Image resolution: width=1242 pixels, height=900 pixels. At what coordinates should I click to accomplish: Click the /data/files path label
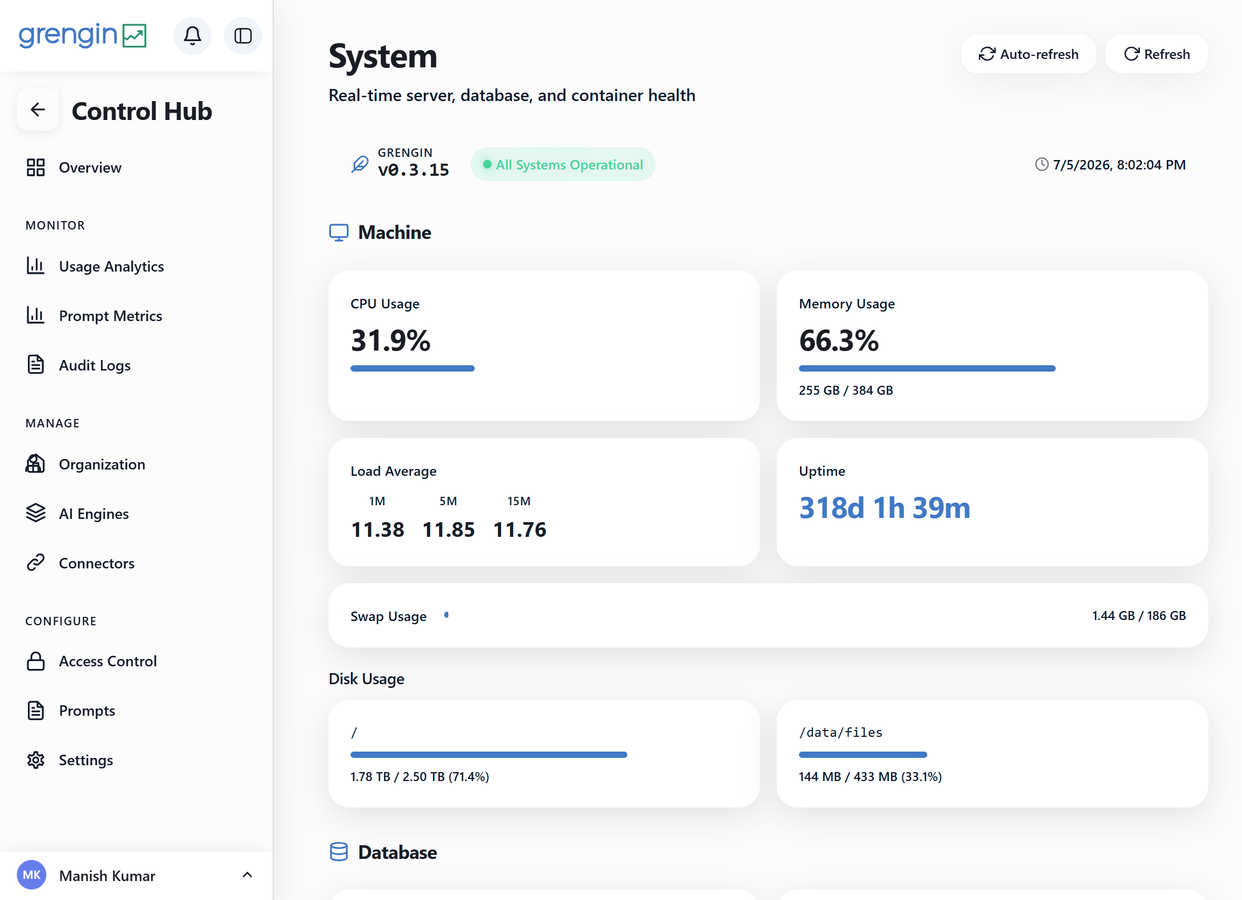coord(841,732)
